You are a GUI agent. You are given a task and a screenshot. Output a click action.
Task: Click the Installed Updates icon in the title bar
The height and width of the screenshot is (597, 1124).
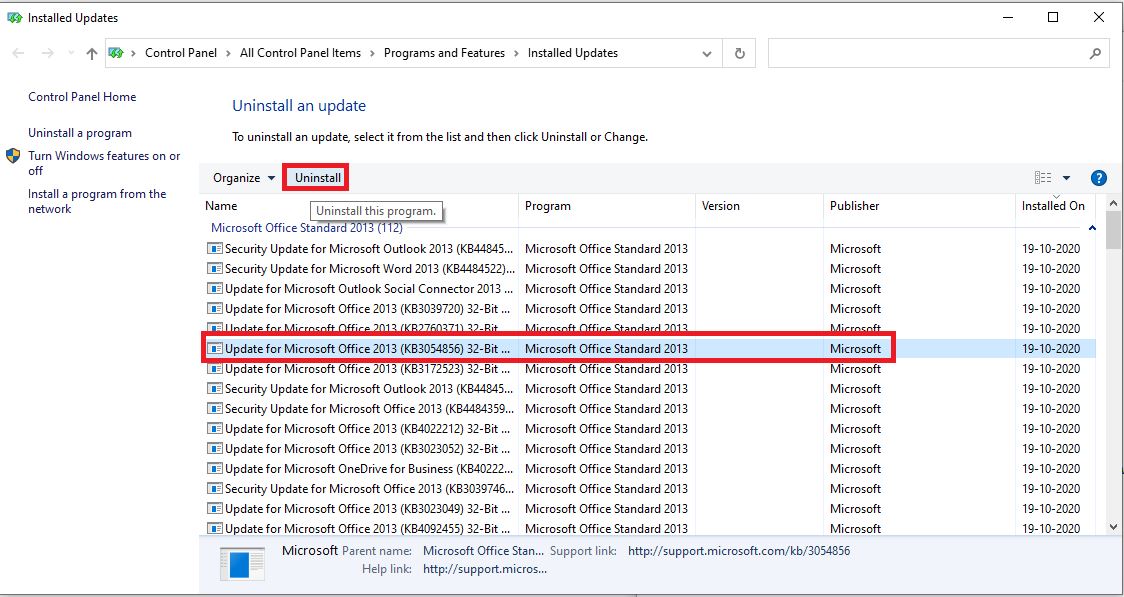click(14, 17)
